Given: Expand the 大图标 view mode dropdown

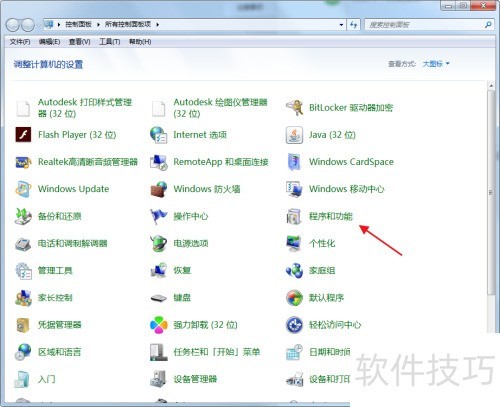Looking at the screenshot, I should [x=436, y=64].
